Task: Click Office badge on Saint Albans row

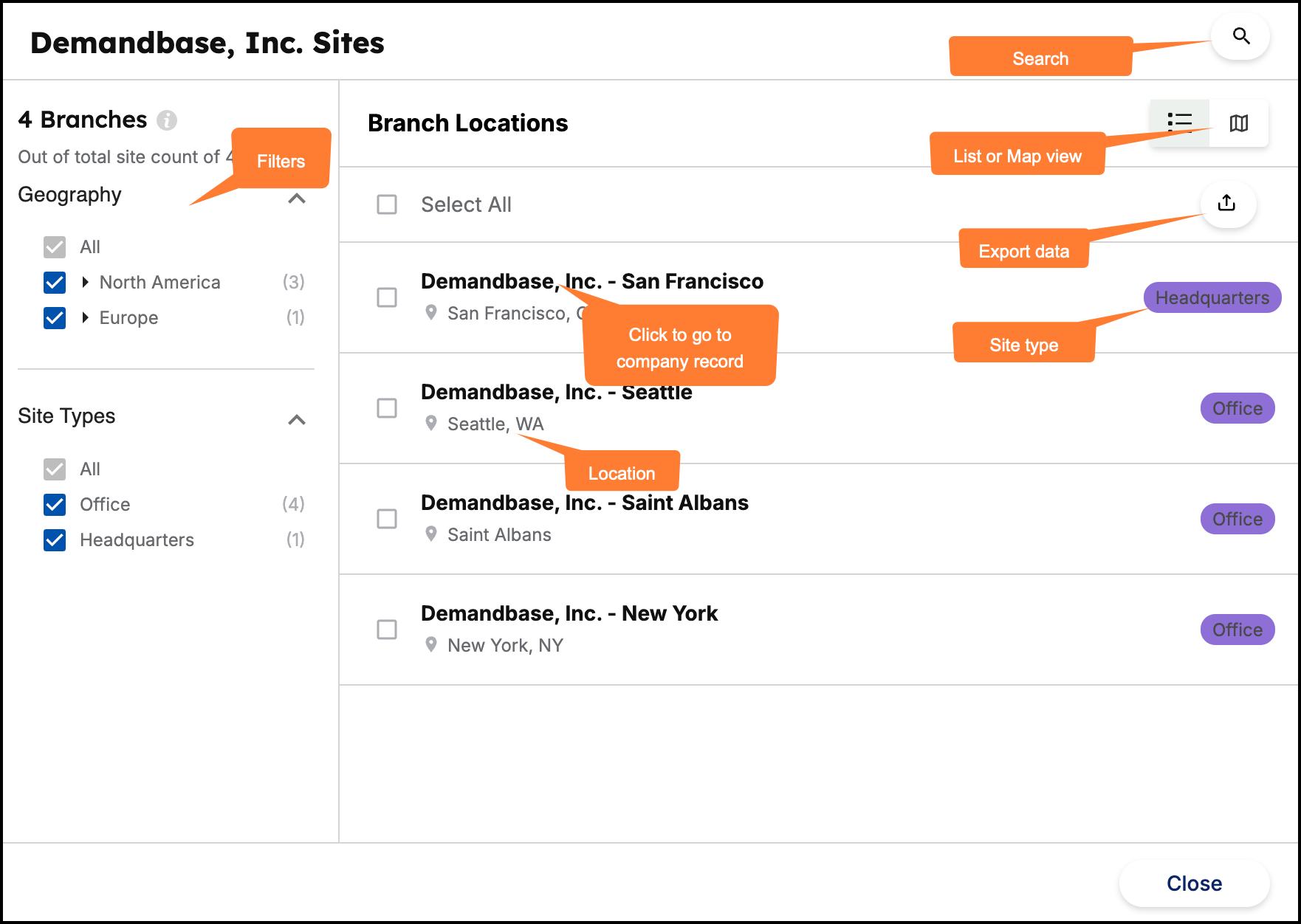Action: coord(1238,519)
